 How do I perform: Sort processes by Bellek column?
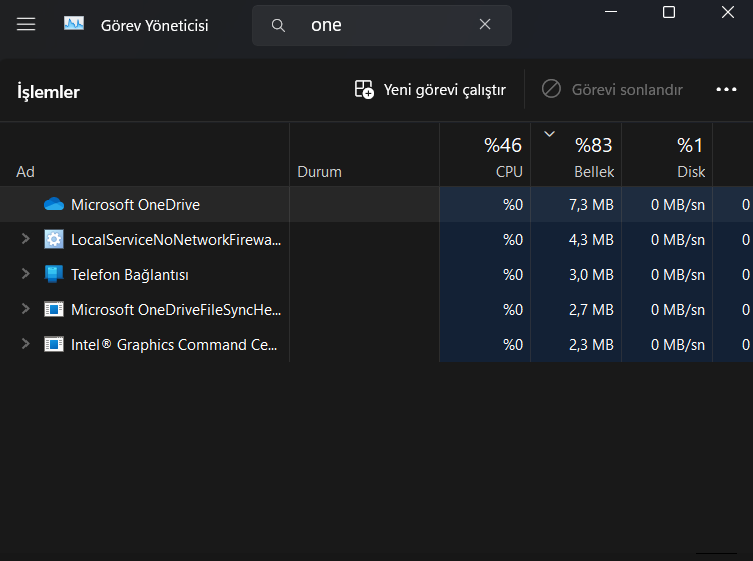click(576, 155)
